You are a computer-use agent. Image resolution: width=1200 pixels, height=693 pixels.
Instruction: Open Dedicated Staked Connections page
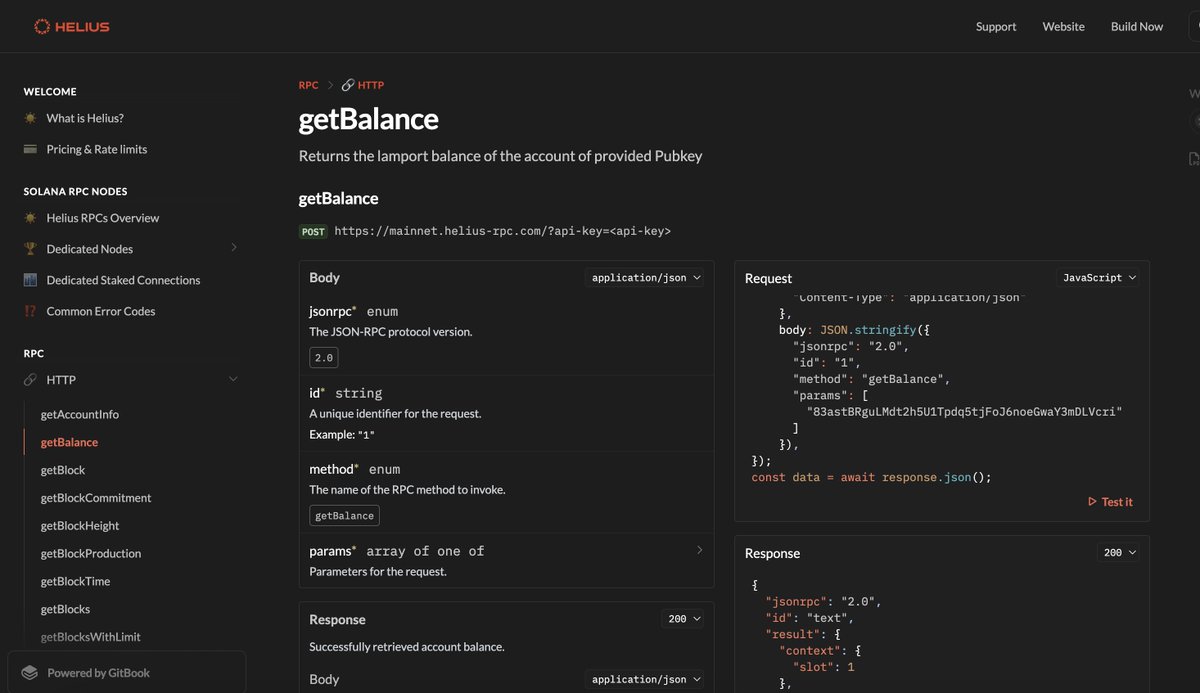click(x=123, y=280)
